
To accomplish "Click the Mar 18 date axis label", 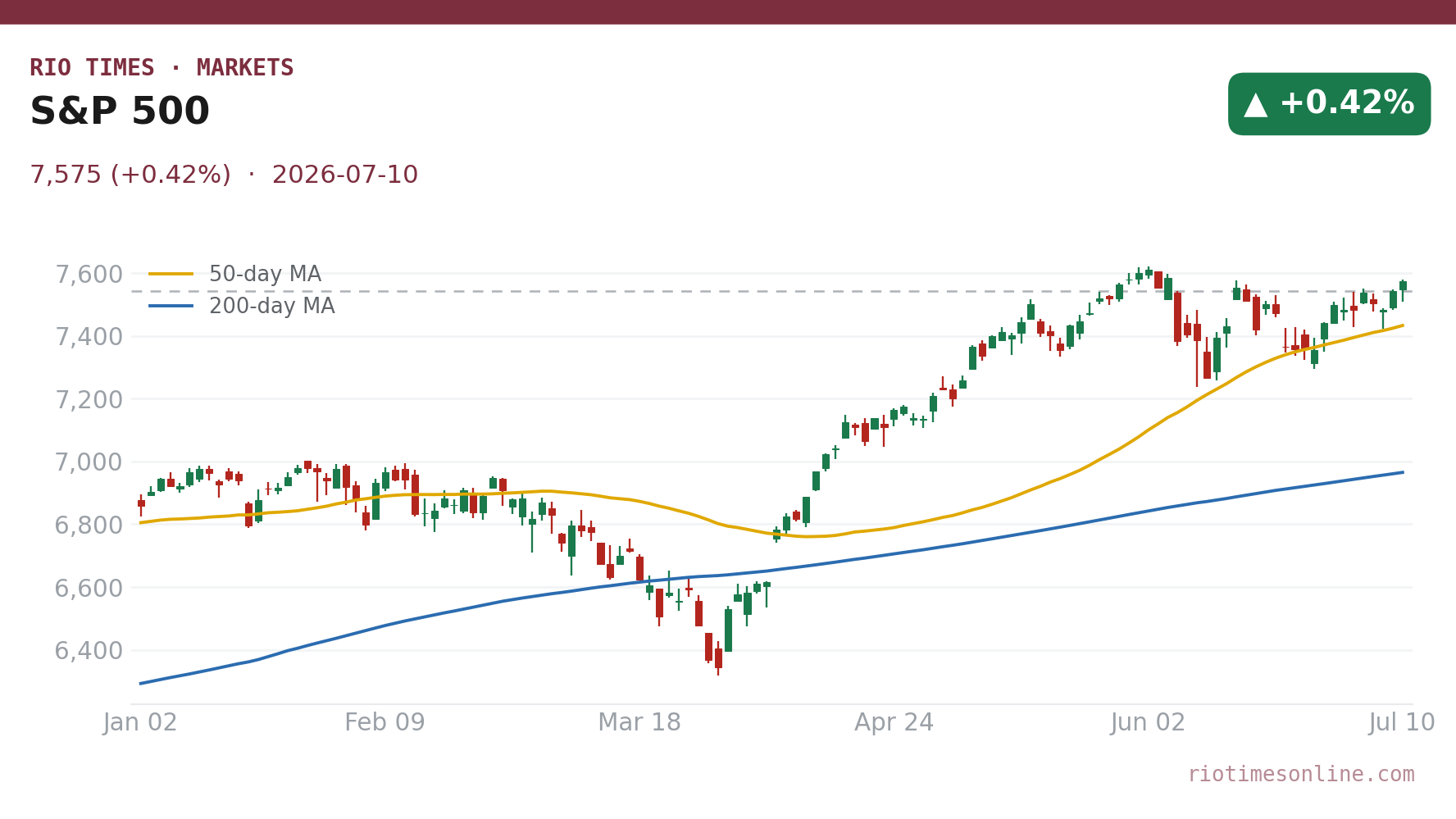I will [639, 723].
